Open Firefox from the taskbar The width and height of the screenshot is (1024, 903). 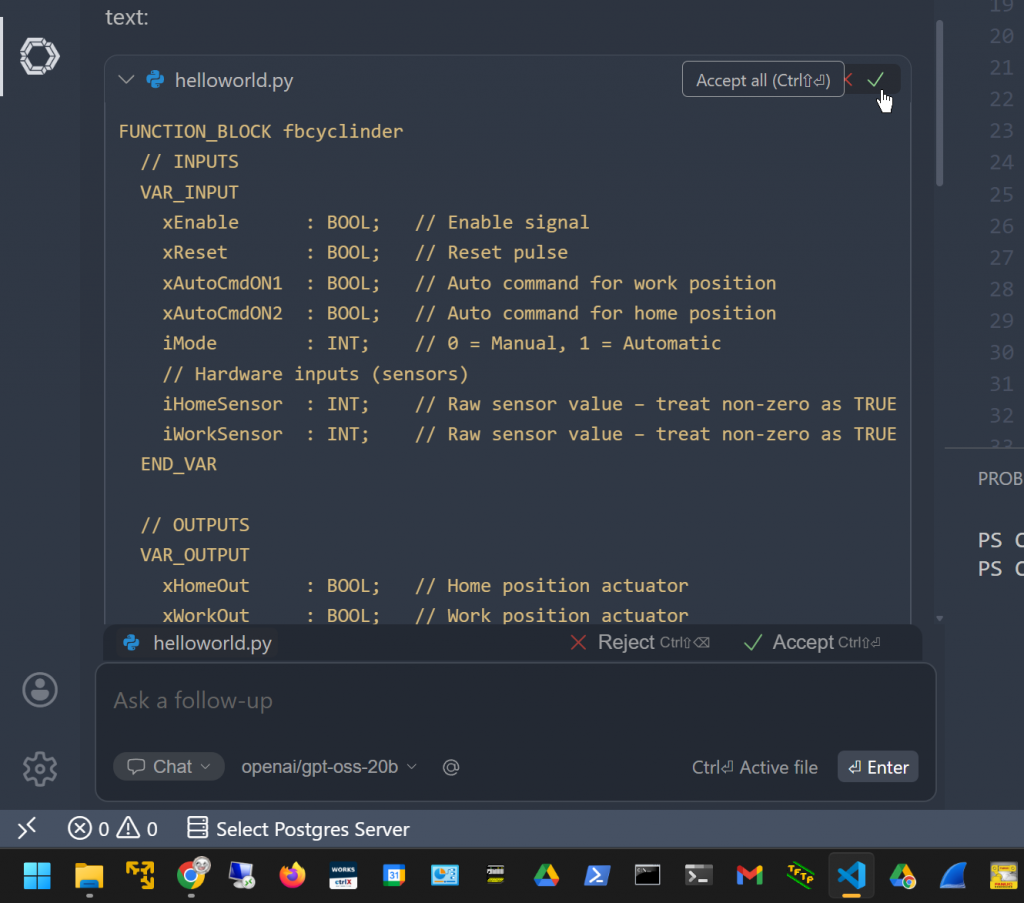(x=292, y=875)
